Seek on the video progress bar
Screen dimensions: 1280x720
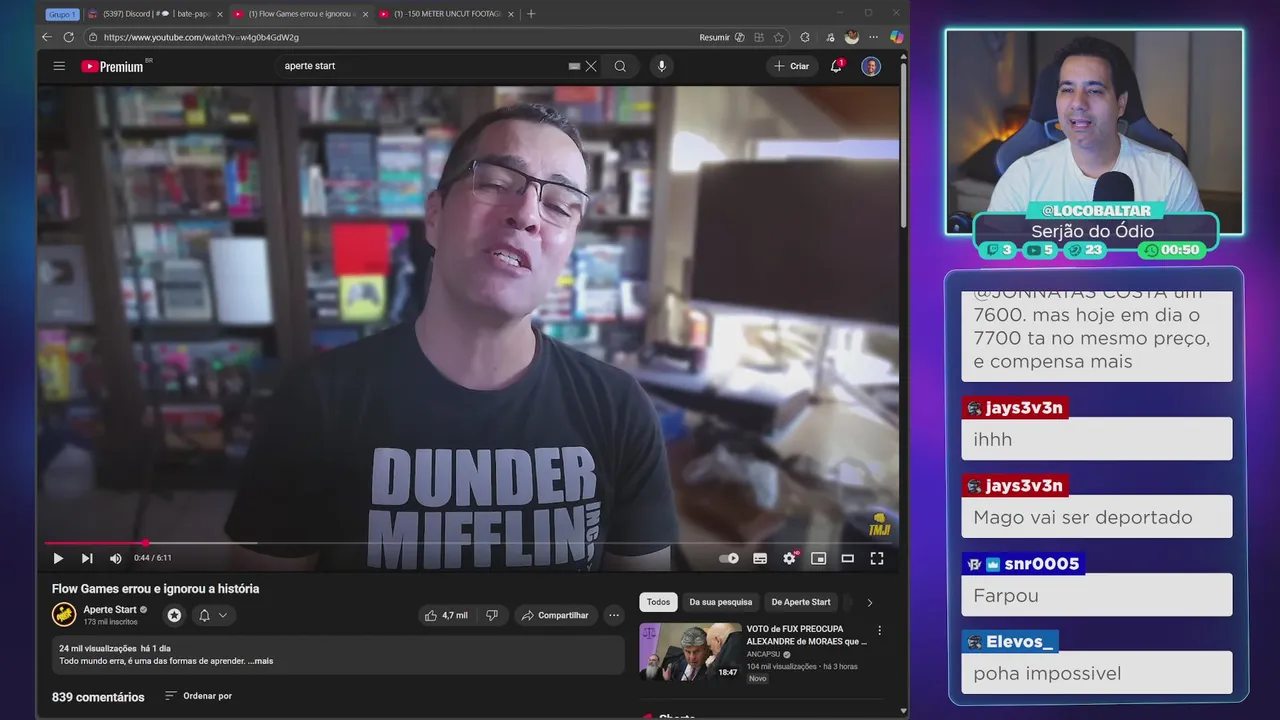[467, 543]
